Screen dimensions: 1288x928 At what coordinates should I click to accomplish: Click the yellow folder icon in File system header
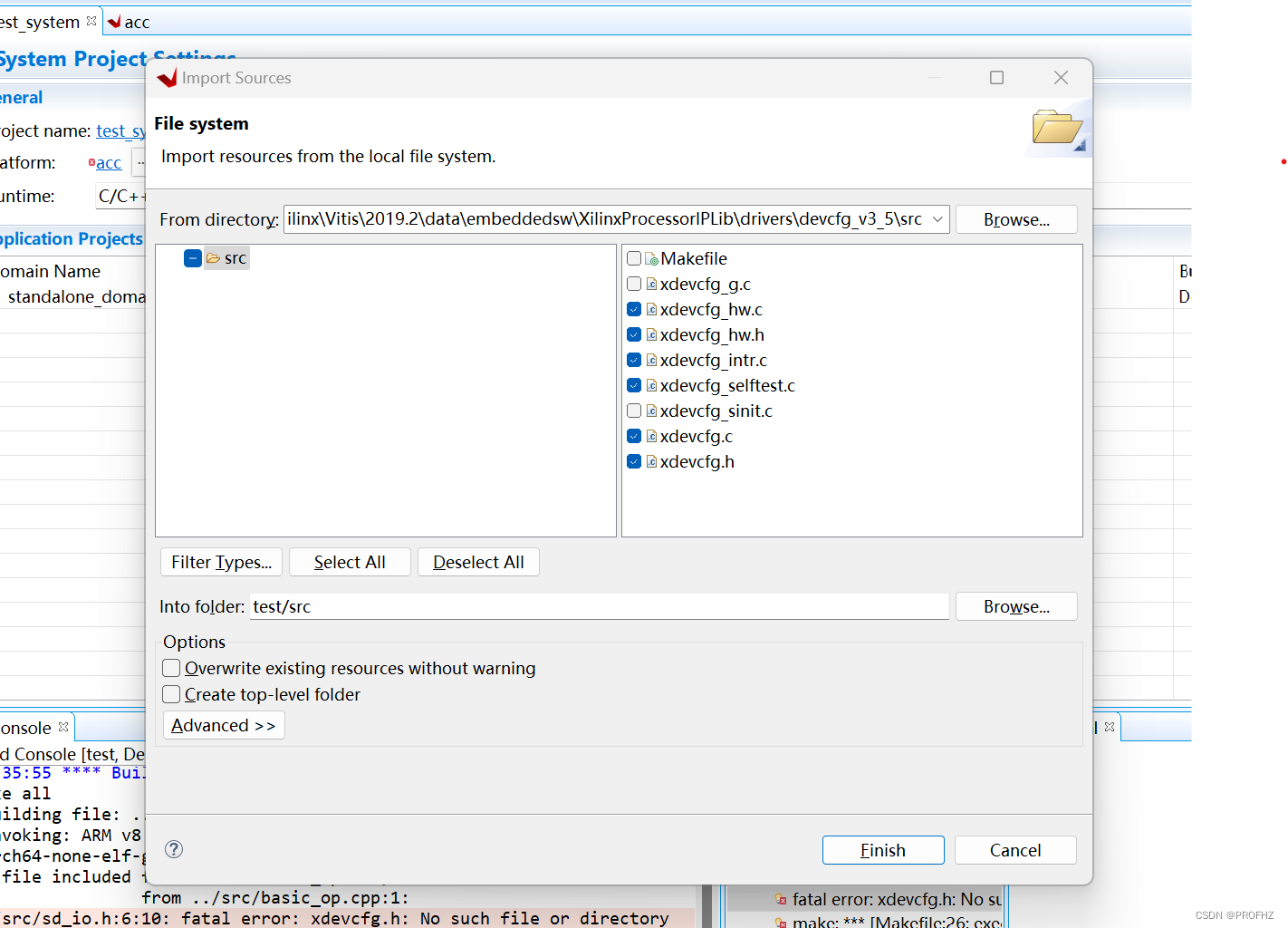[x=1057, y=127]
